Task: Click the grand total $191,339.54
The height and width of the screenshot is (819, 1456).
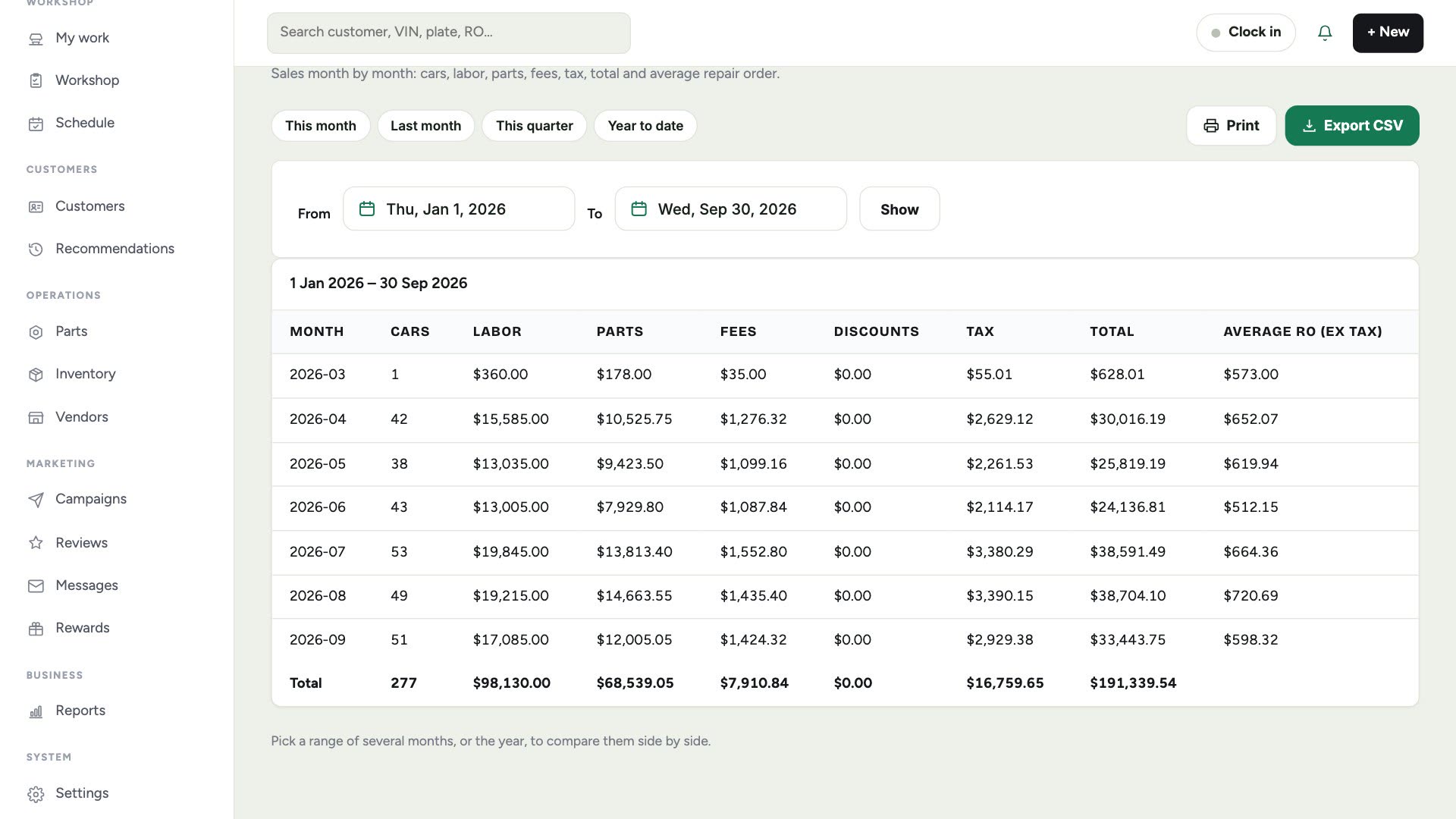Action: click(1133, 683)
